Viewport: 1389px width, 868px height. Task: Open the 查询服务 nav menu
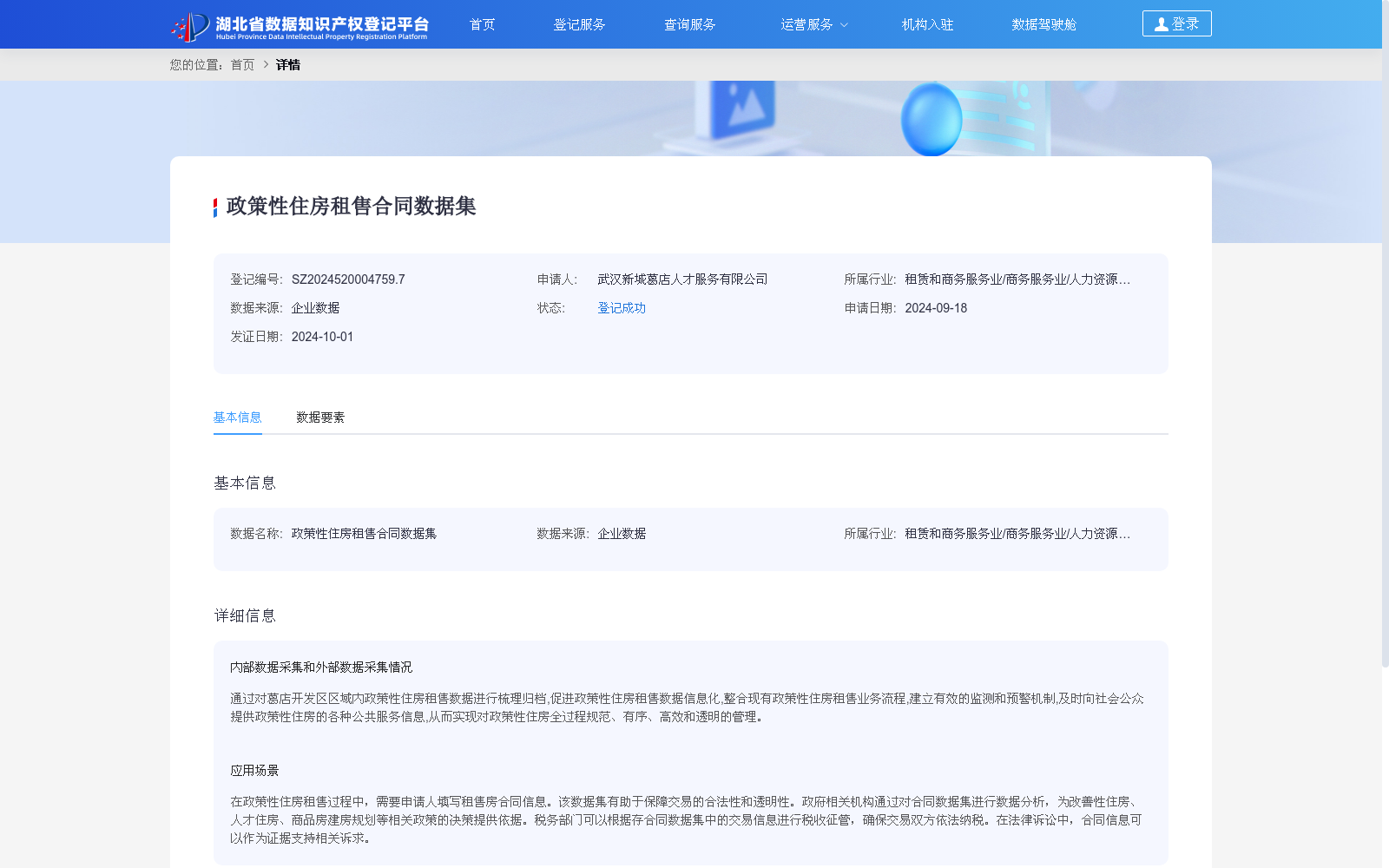pos(690,24)
